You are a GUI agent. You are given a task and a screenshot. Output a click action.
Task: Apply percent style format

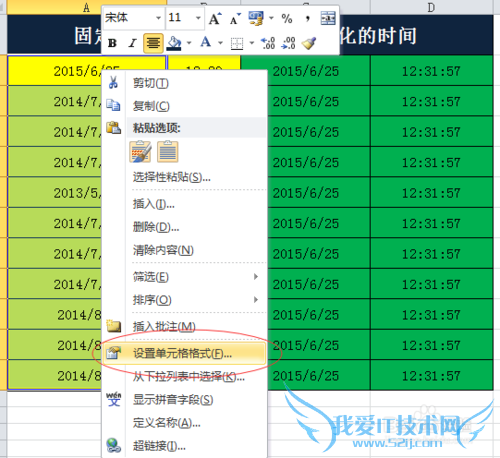click(x=287, y=18)
